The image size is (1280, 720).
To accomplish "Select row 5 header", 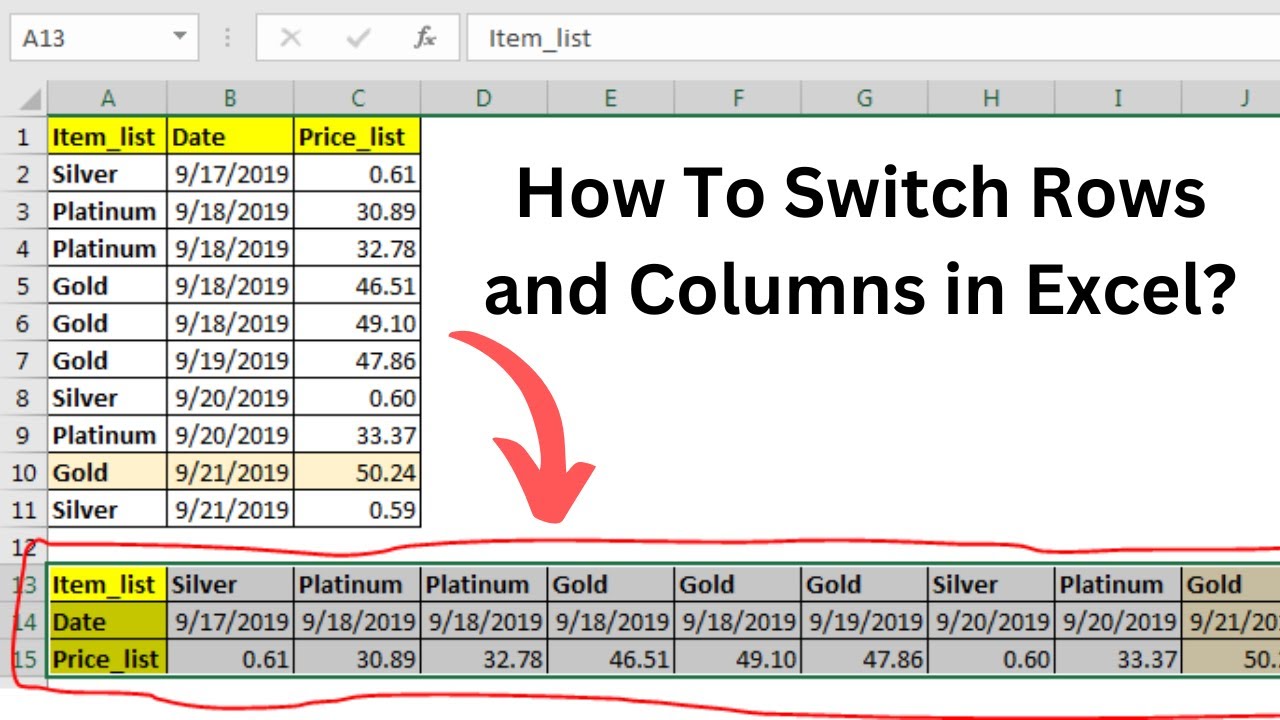I will point(24,286).
